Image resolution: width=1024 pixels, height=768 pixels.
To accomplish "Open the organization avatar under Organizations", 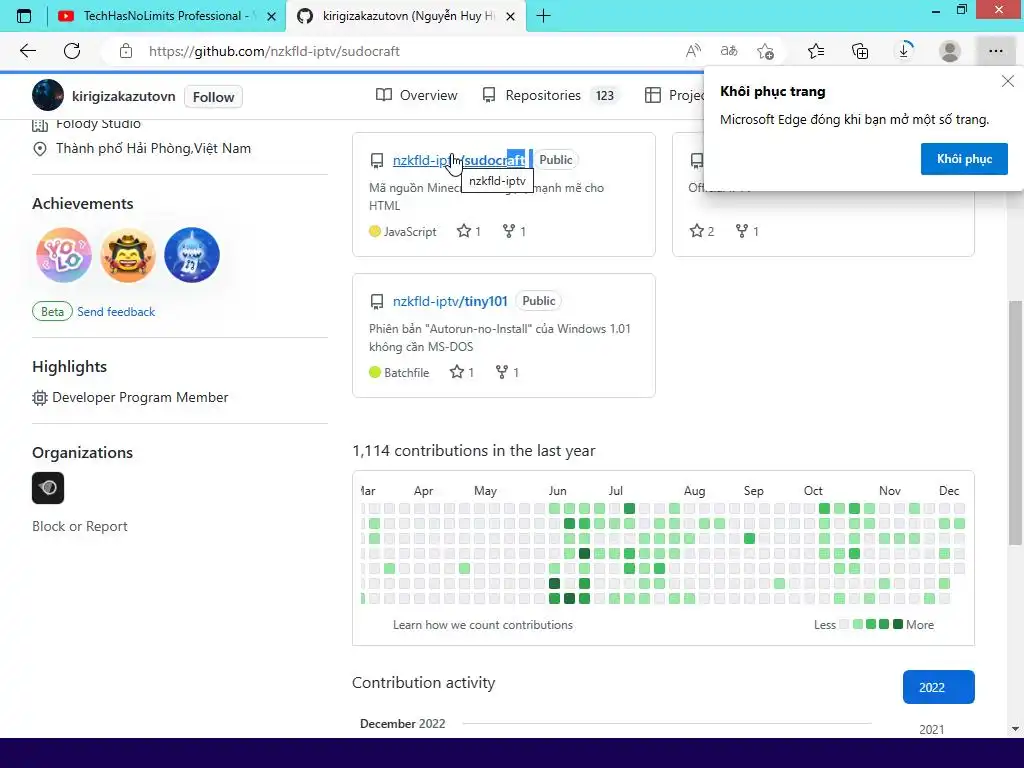I will point(48,488).
